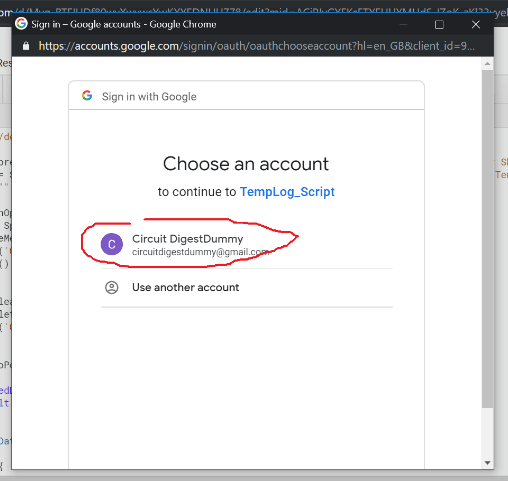
Task: Click the person icon beside Use another account
Action: coord(112,287)
